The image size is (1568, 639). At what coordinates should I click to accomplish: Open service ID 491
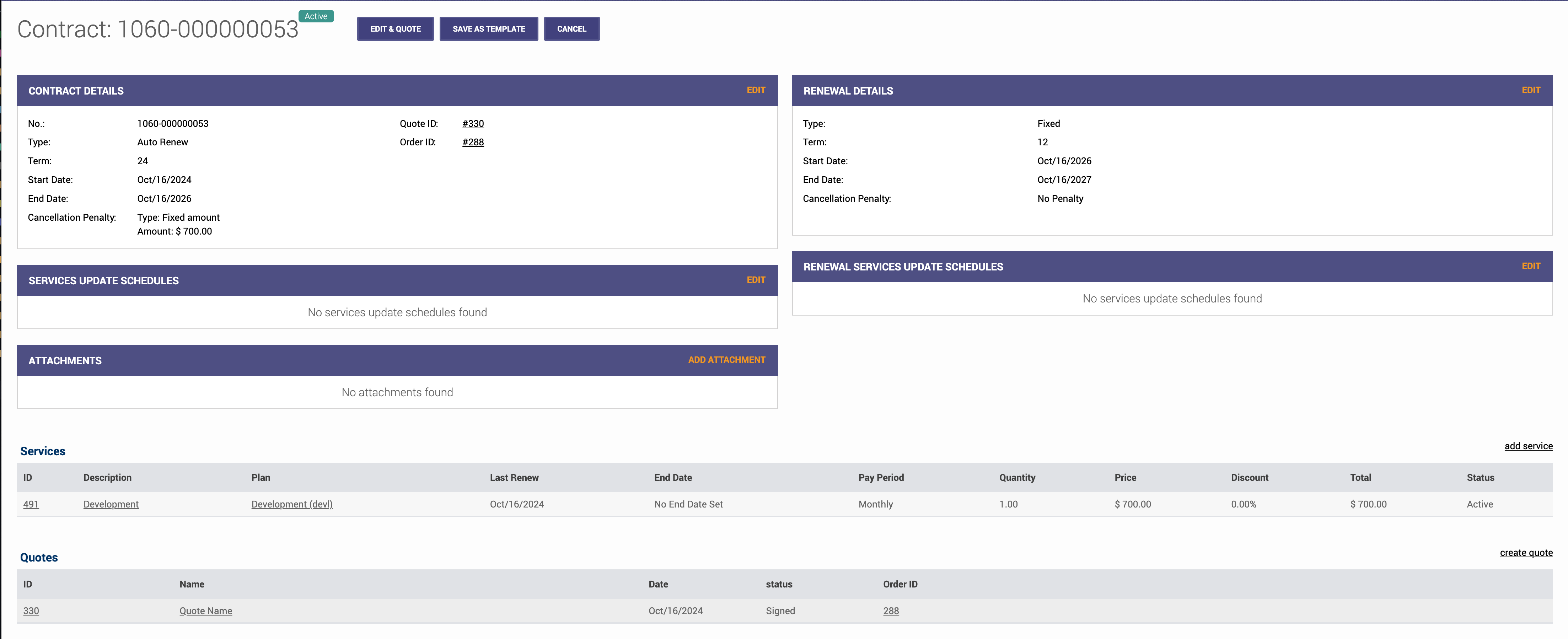point(31,504)
